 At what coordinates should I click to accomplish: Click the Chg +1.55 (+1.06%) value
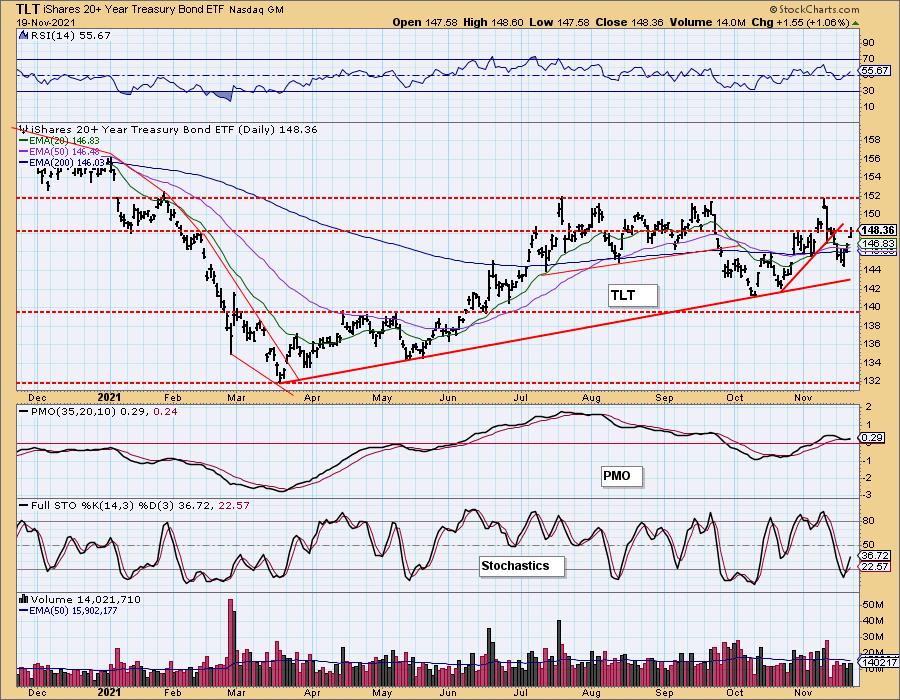[x=800, y=22]
